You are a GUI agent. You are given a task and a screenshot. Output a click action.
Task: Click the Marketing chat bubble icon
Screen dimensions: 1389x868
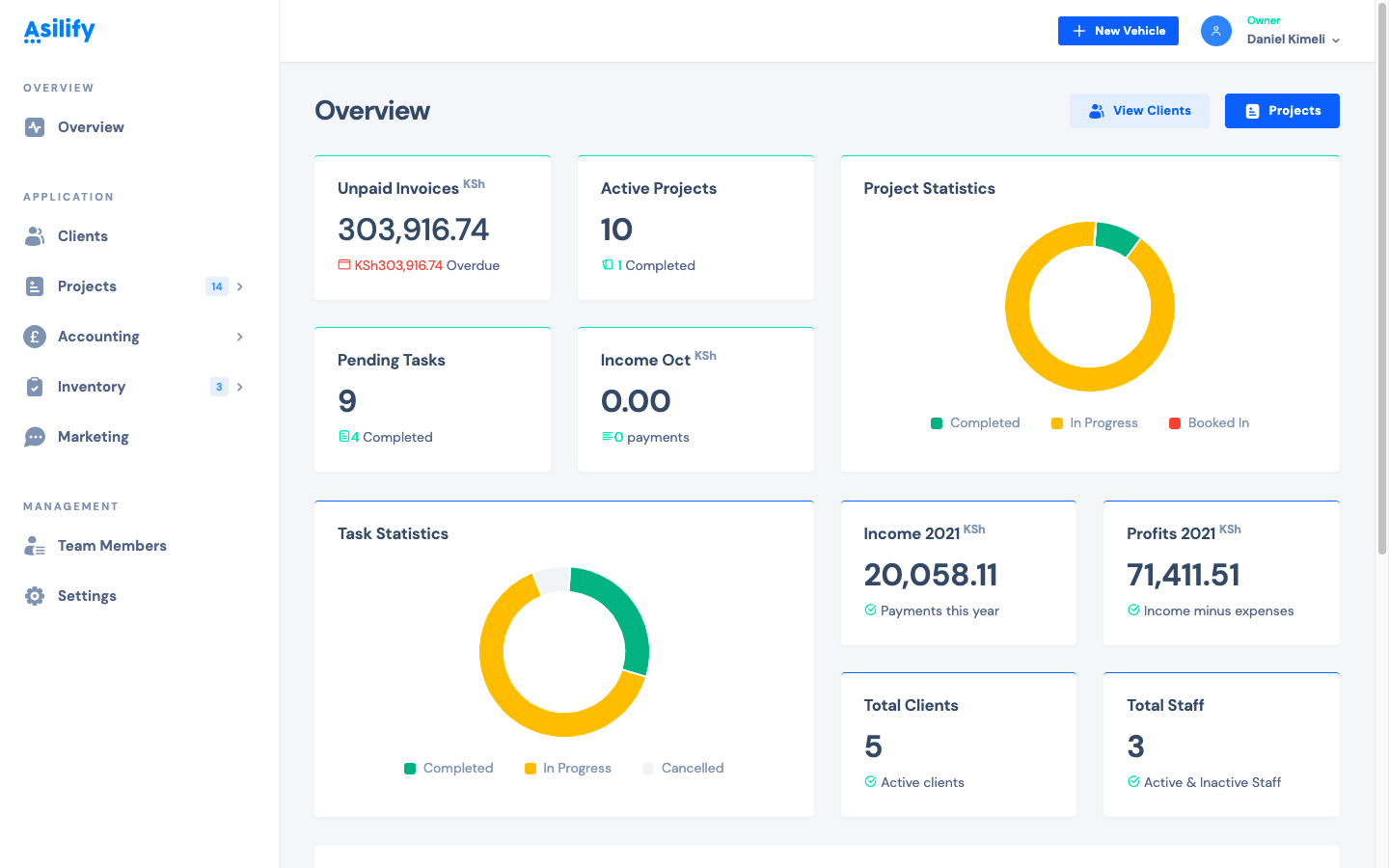point(35,437)
